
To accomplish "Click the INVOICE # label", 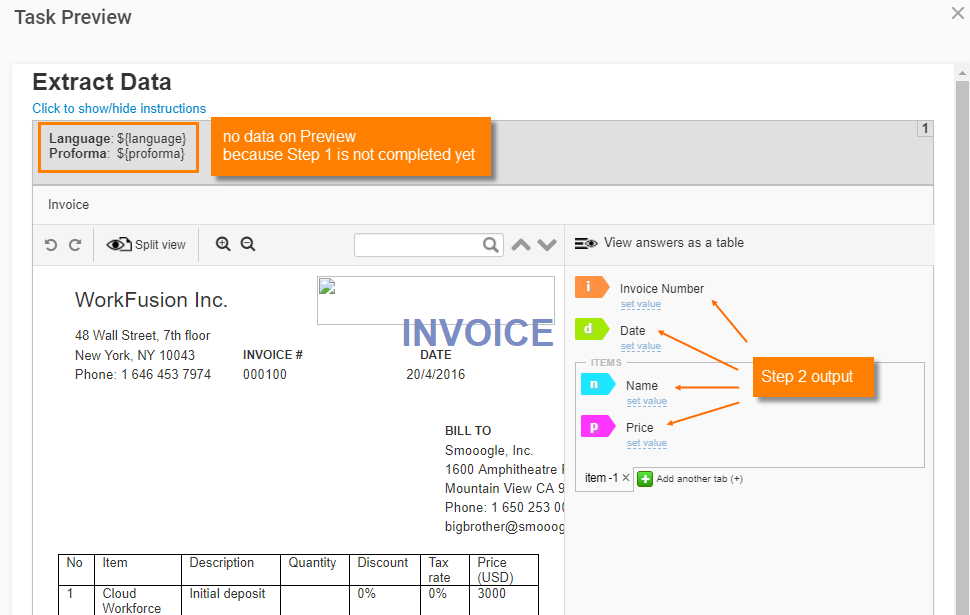I will click(x=273, y=355).
